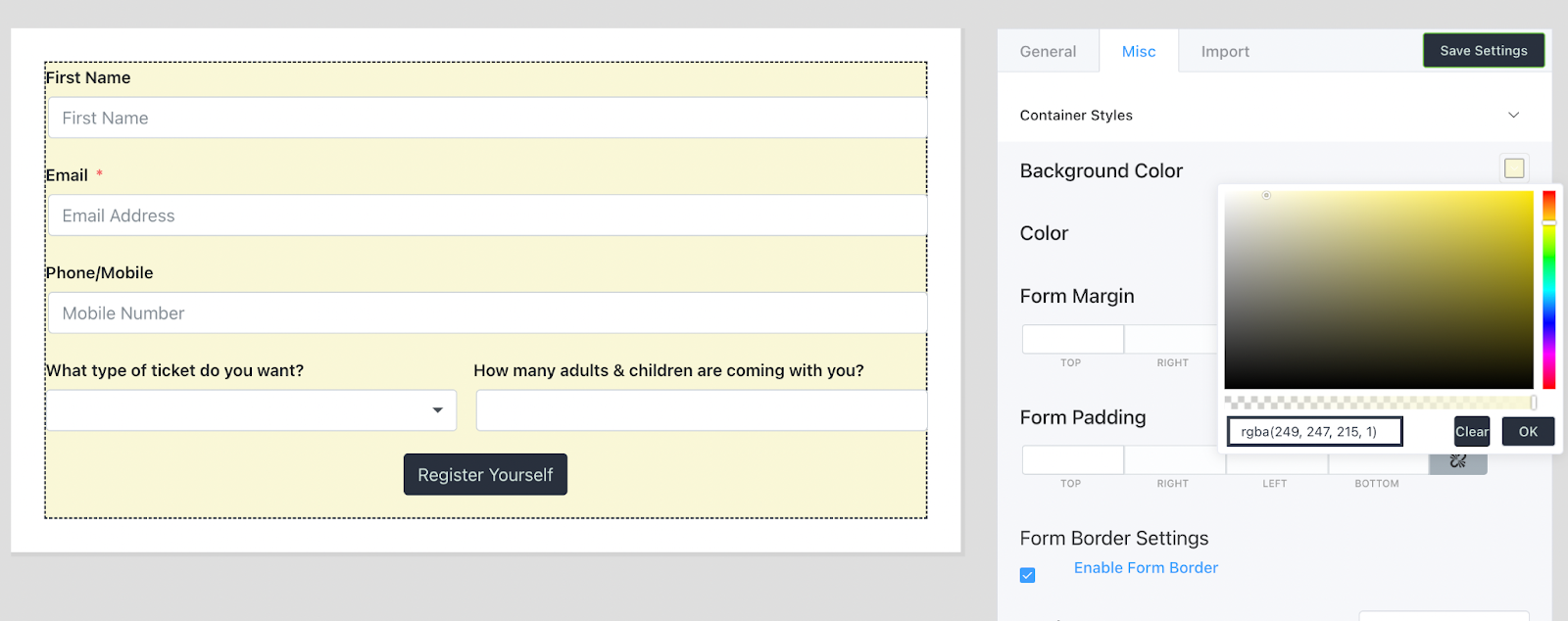Click the opacity slider below the gradient

[1379, 403]
